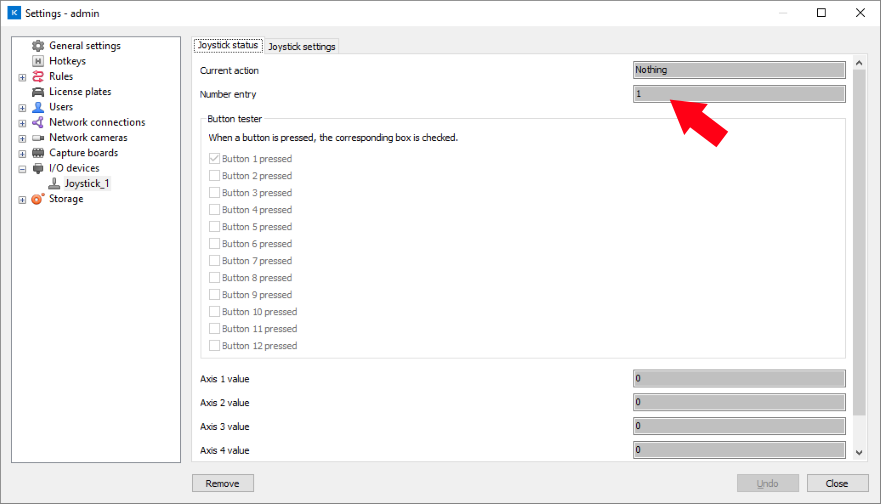Select the Hotkeys icon in tree
Viewport: 881px width, 504px height.
tap(38, 61)
